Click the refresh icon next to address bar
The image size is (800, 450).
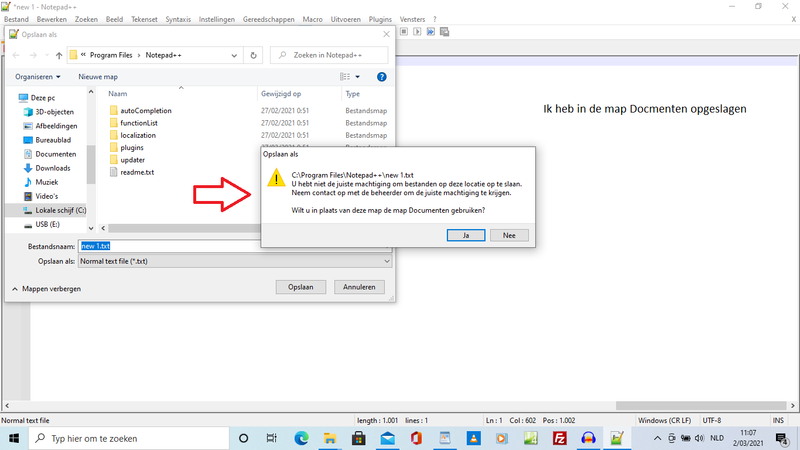(x=253, y=55)
